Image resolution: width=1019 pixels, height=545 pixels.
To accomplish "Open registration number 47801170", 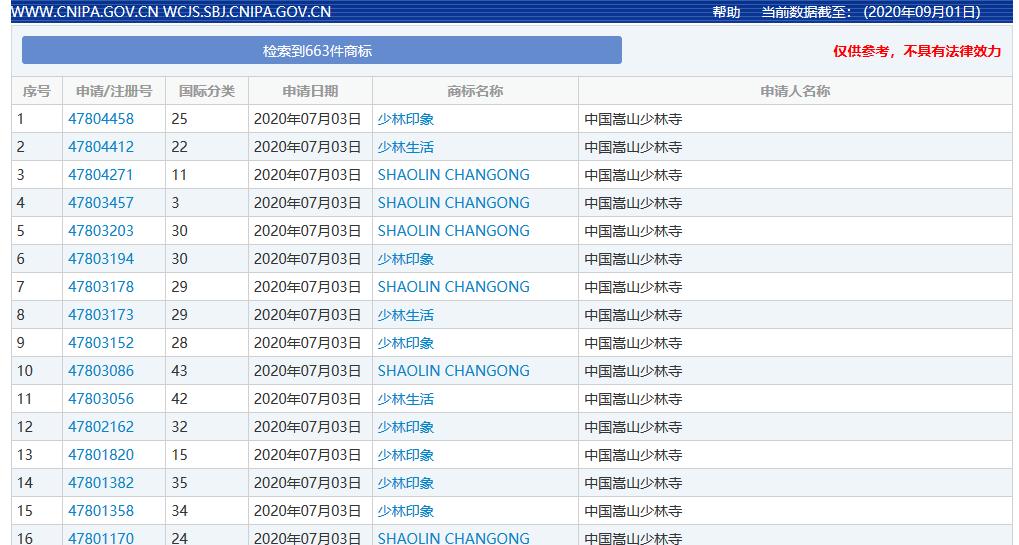I will tap(101, 538).
